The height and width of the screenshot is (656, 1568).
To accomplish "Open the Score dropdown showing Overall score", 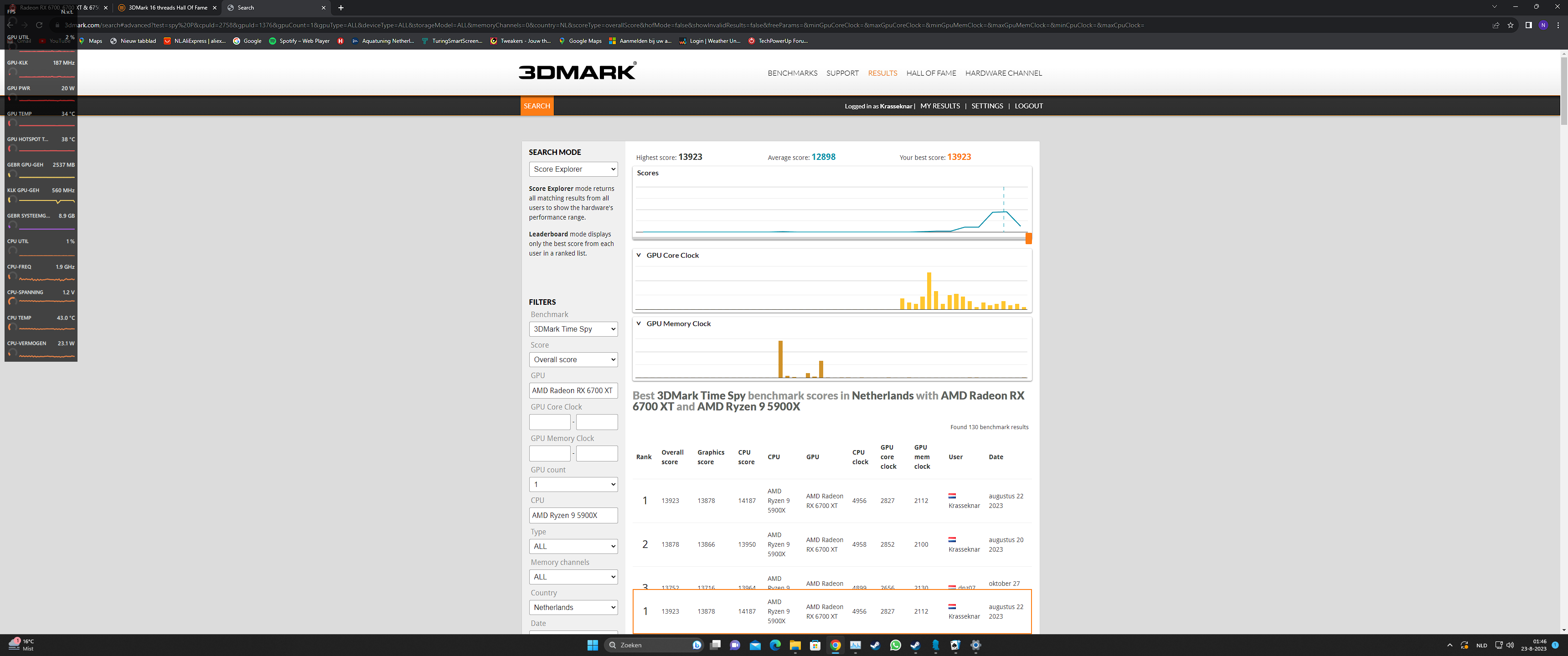I will click(x=573, y=359).
